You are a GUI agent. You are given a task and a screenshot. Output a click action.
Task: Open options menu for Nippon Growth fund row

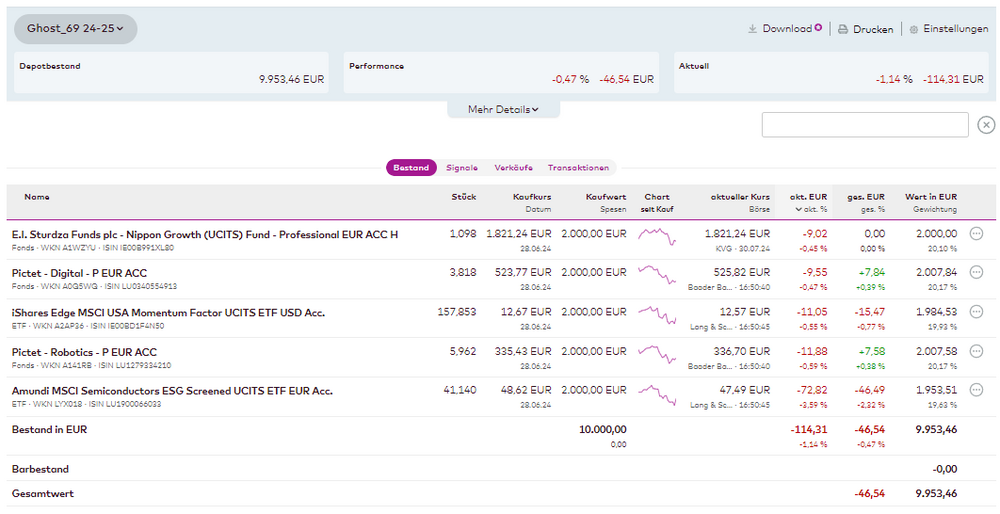[977, 234]
